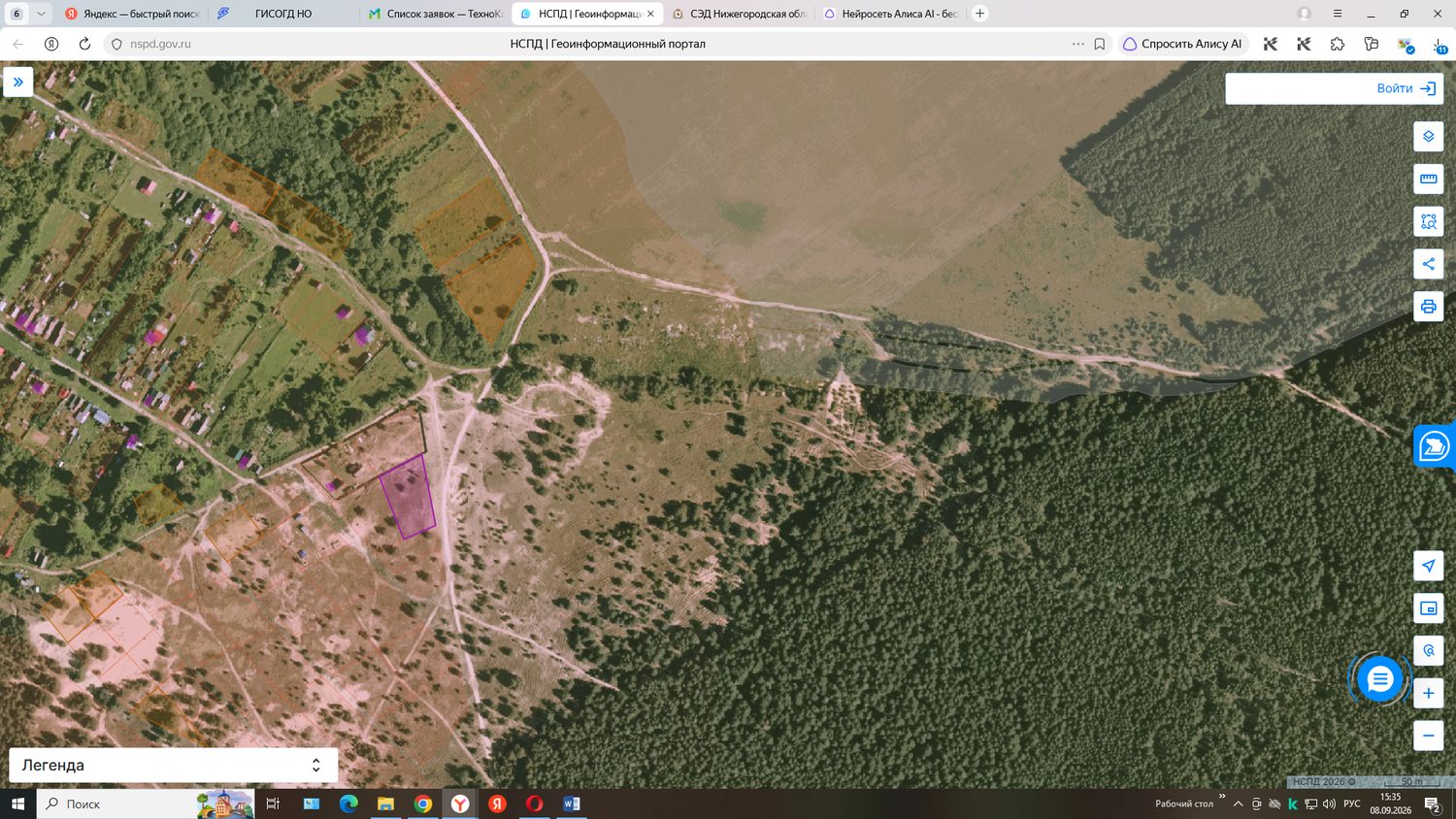Select the ruler measurement tool
Image resolution: width=1456 pixels, height=819 pixels.
(x=1428, y=180)
